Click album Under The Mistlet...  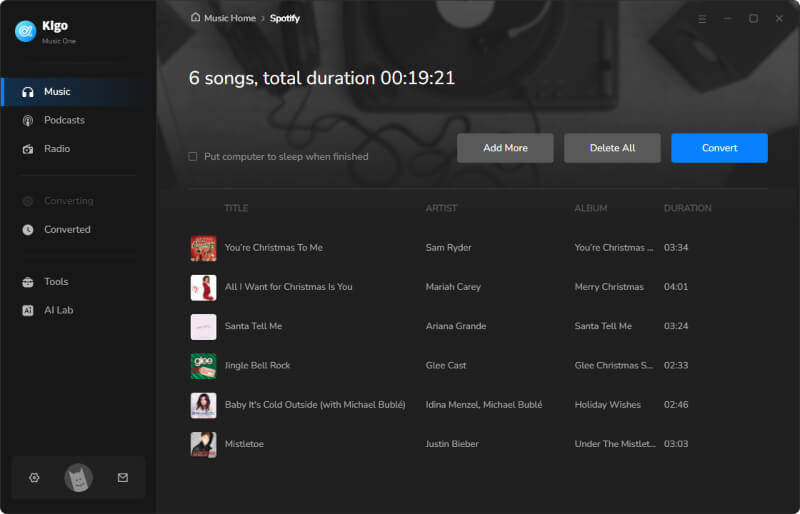tap(615, 444)
